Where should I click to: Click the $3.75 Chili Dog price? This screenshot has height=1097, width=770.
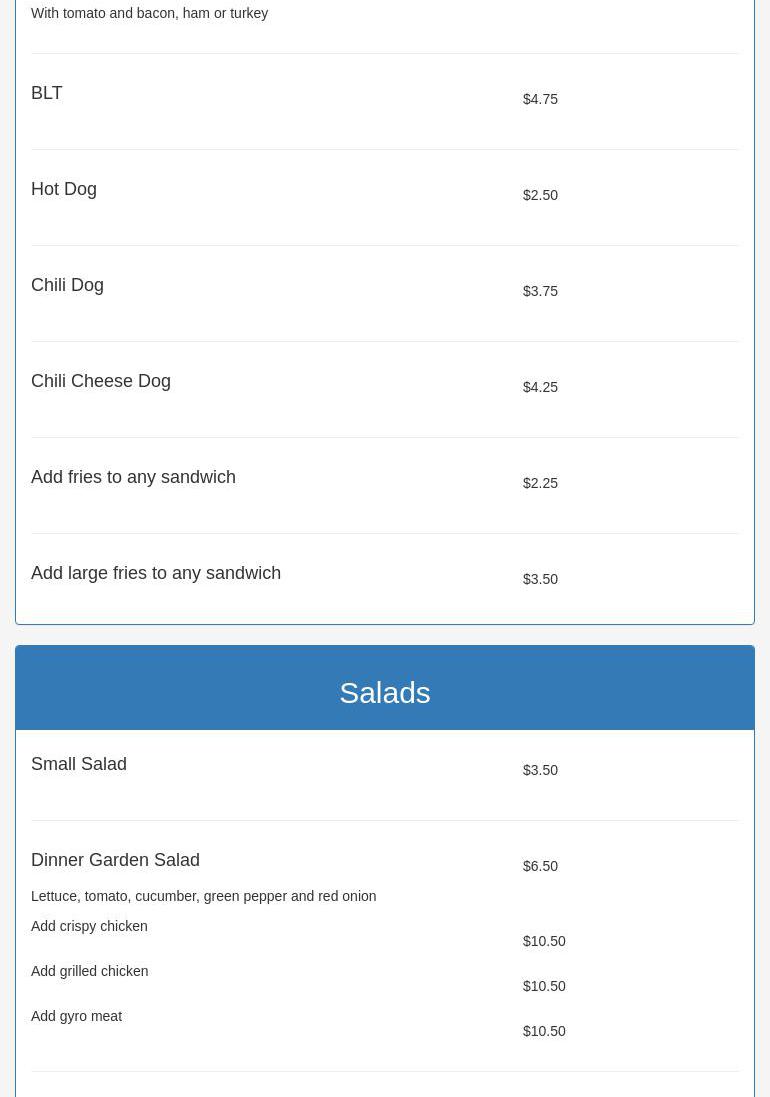coord(540,291)
